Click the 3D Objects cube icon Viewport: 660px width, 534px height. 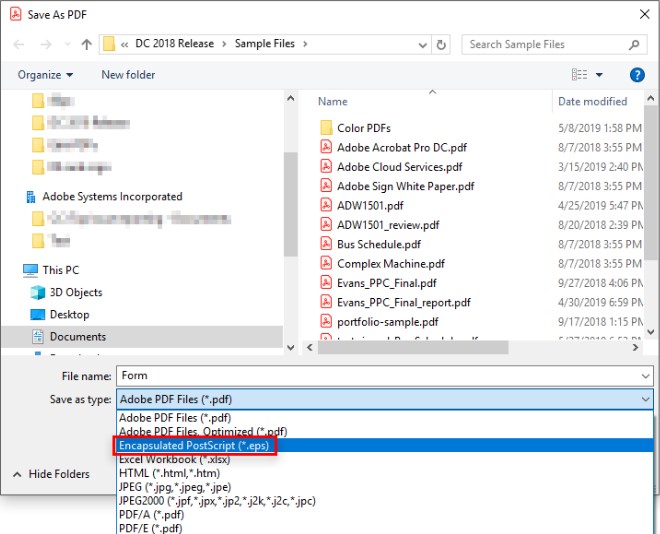[x=37, y=292]
